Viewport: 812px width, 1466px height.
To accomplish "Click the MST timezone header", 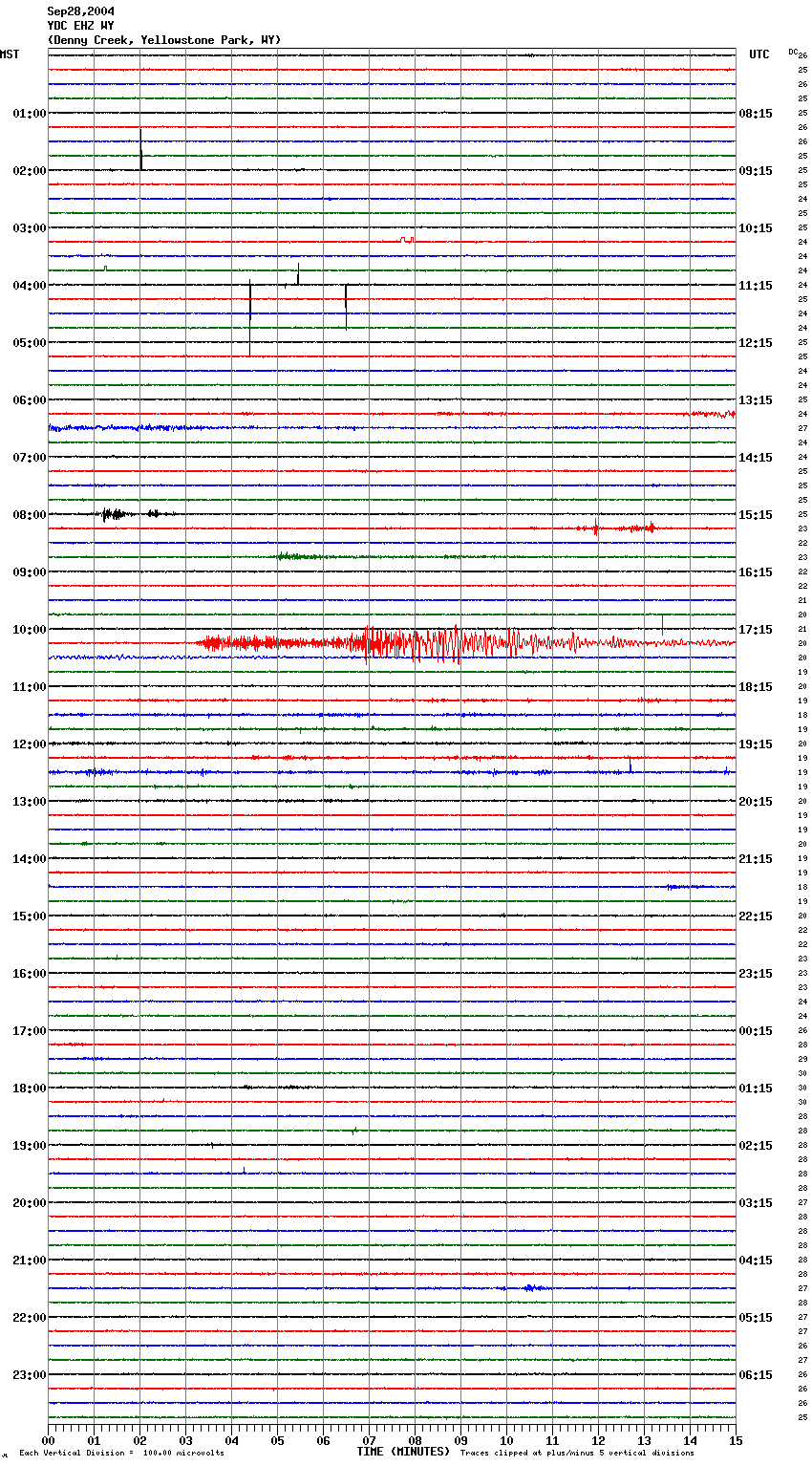I will [x=10, y=54].
